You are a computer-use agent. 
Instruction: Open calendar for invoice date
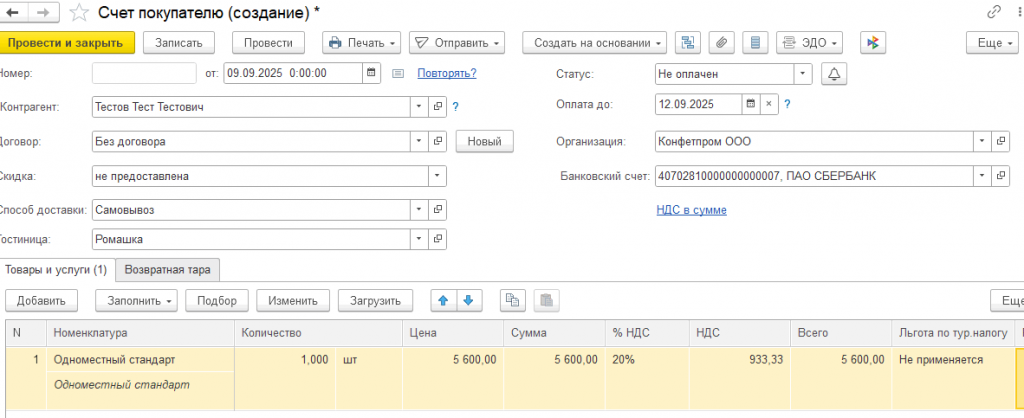[371, 73]
